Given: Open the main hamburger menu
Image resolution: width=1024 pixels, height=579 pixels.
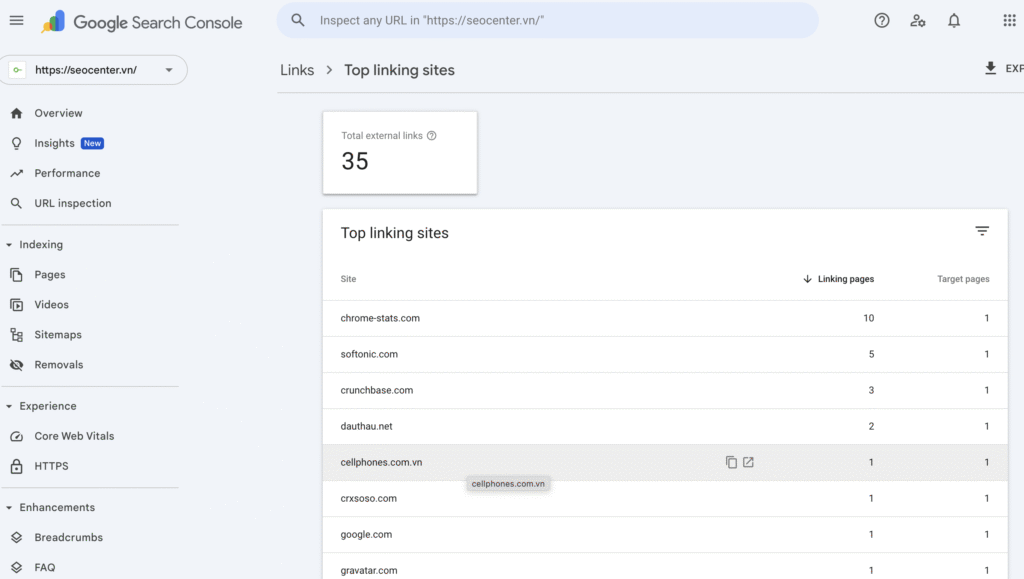Looking at the screenshot, I should tap(16, 21).
